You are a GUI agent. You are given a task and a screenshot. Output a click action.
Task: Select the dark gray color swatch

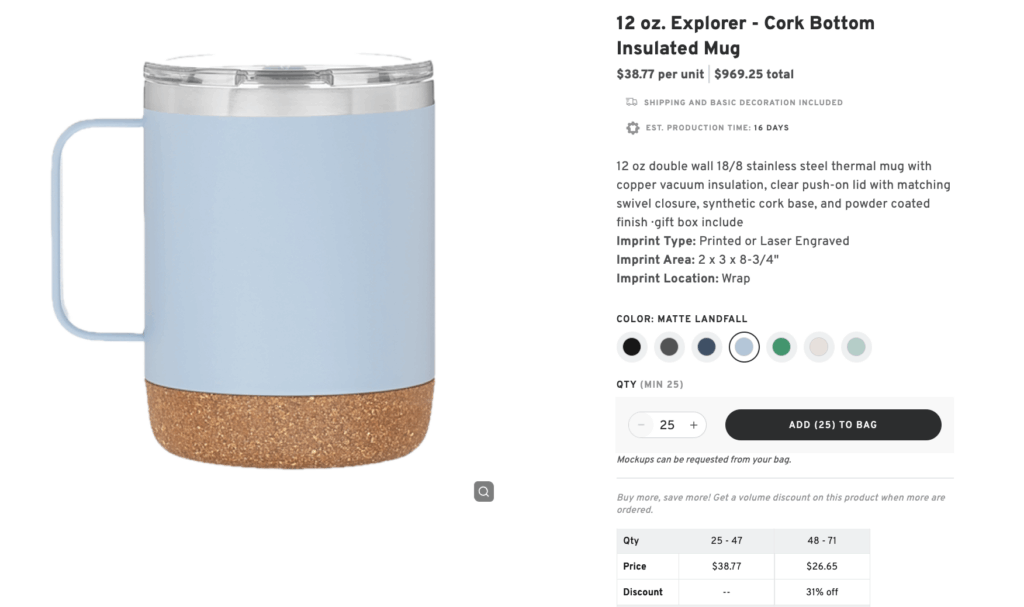click(669, 346)
